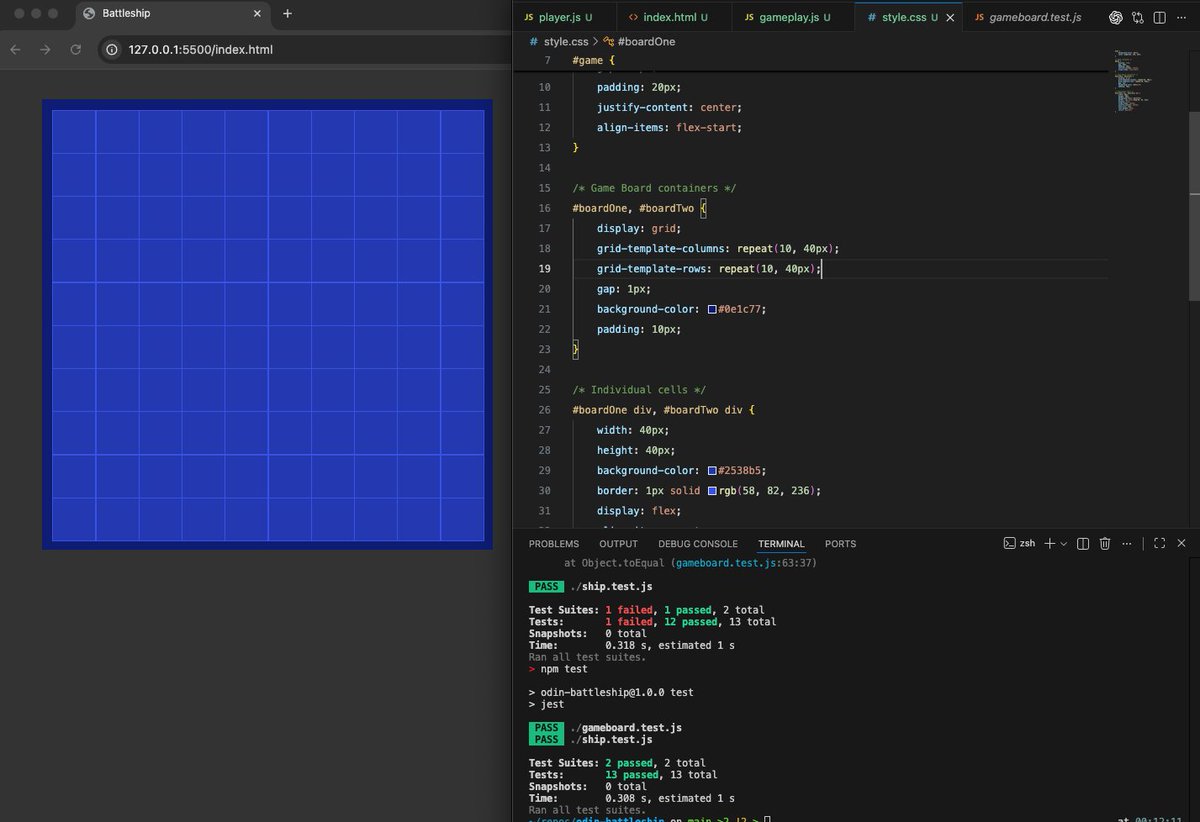
Task: Select the TERMINAL panel tab
Action: 781,544
